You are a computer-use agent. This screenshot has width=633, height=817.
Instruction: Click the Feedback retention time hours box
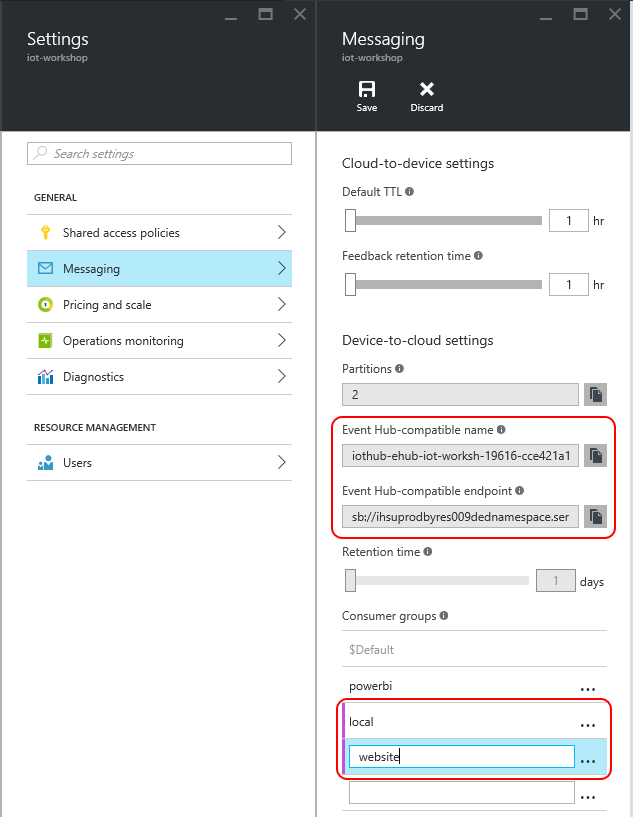569,285
